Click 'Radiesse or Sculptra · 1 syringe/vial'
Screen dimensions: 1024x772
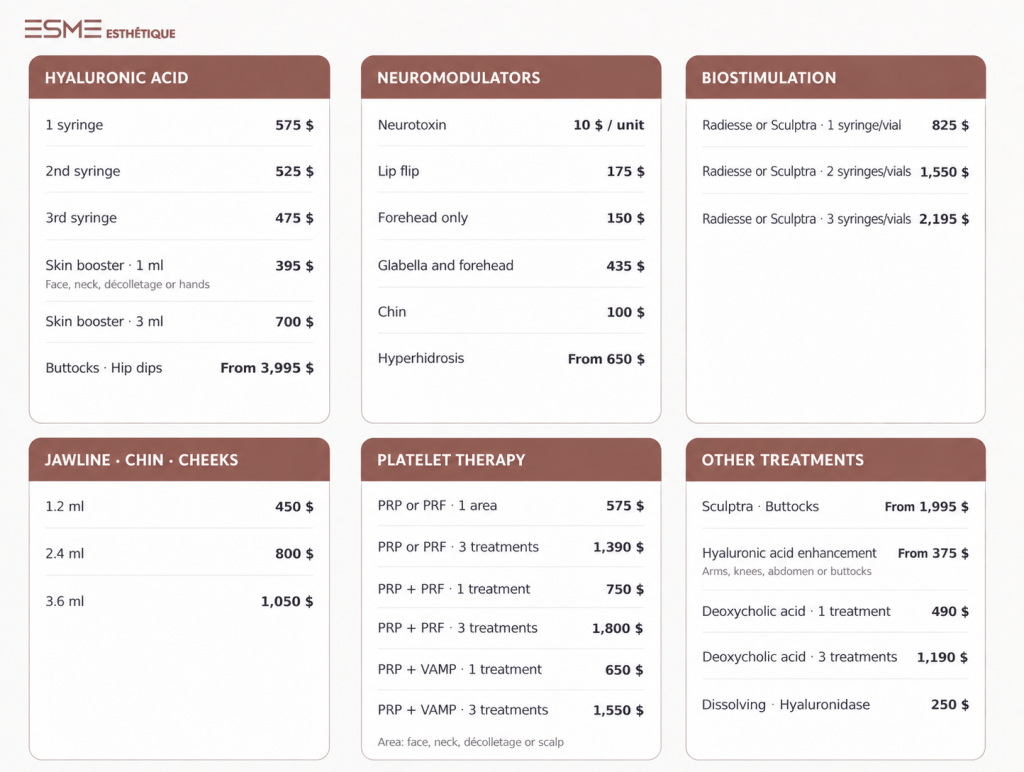click(801, 125)
